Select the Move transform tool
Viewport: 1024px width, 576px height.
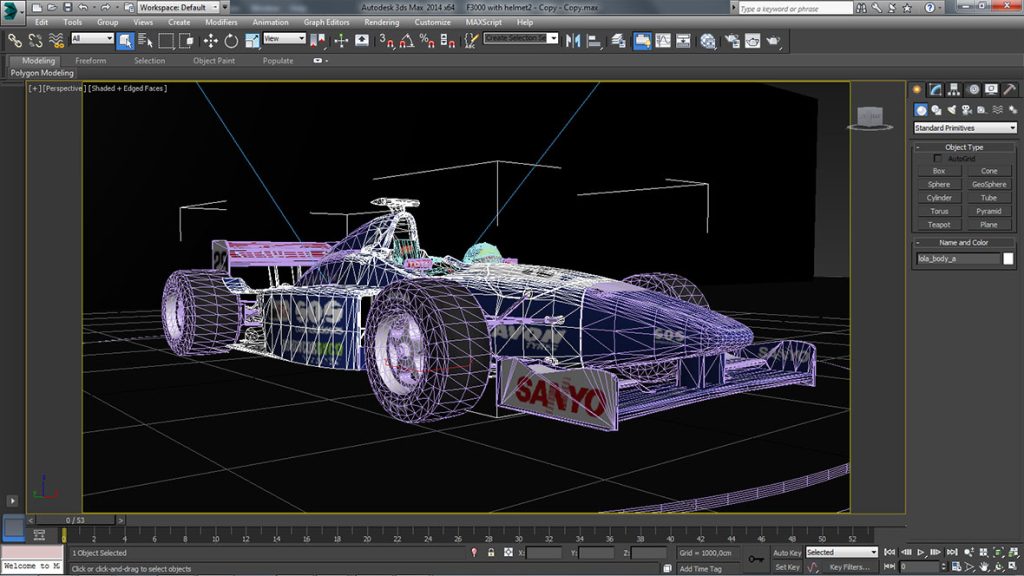(x=210, y=41)
